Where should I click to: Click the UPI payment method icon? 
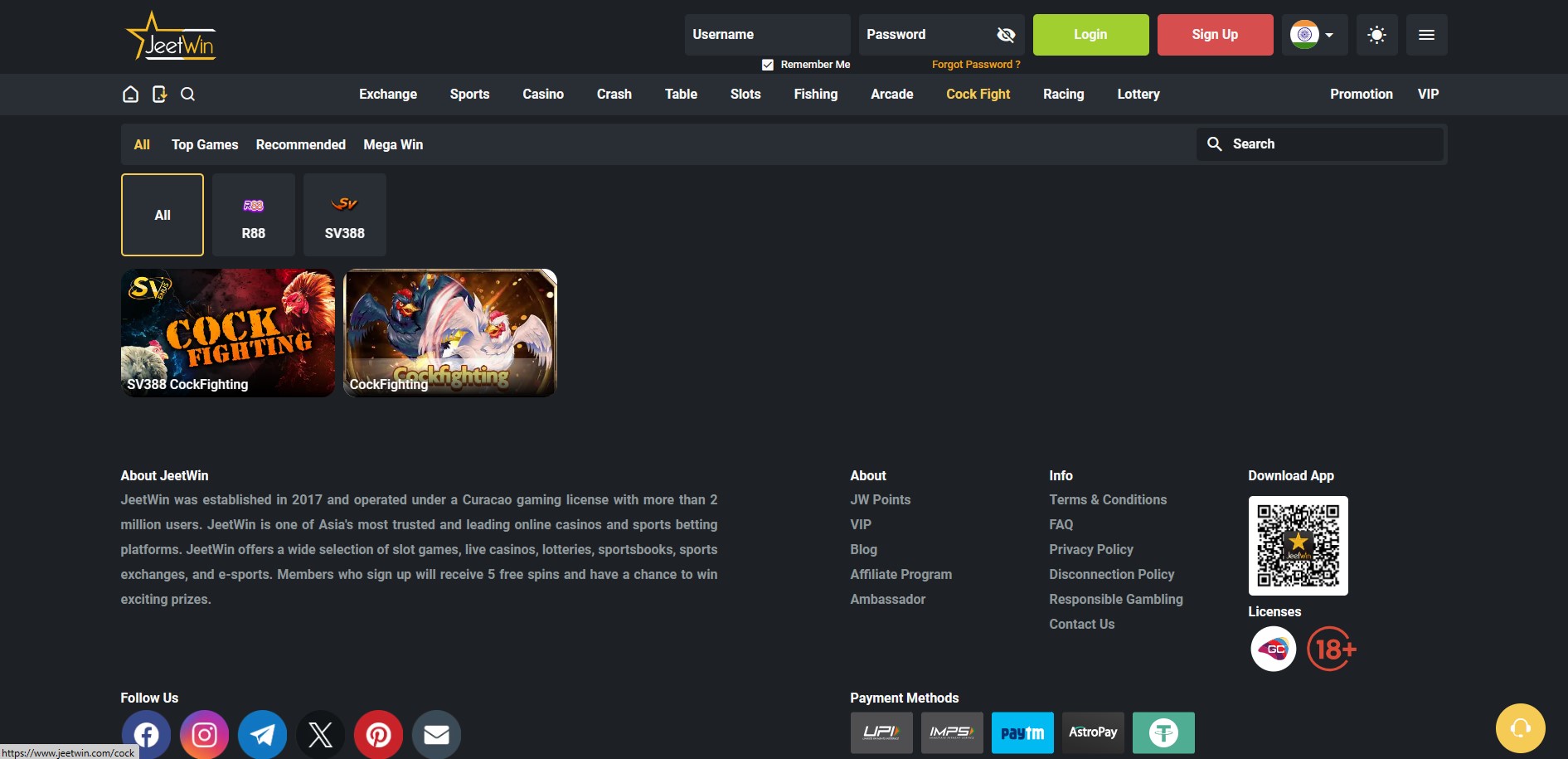[x=881, y=732]
